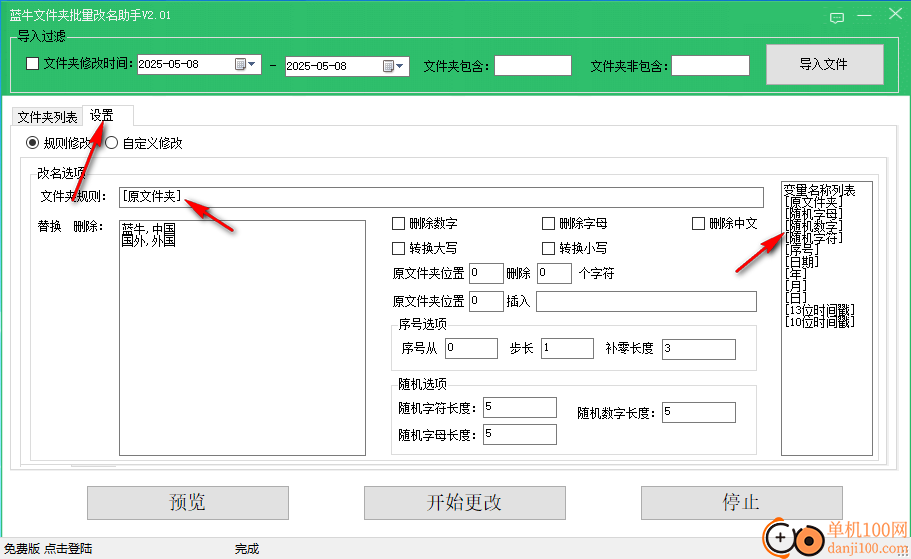
Task: Select [序号] in variable name list
Action: click(802, 250)
